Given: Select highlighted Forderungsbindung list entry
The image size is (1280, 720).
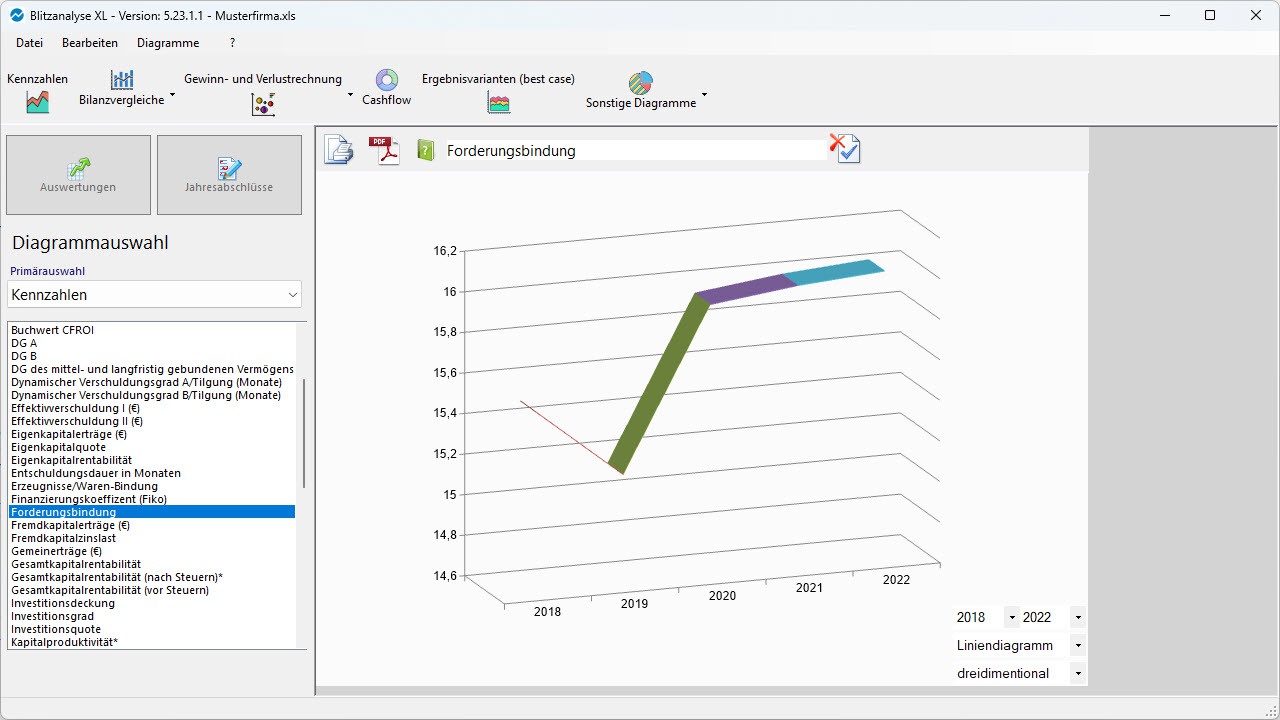Looking at the screenshot, I should point(152,512).
